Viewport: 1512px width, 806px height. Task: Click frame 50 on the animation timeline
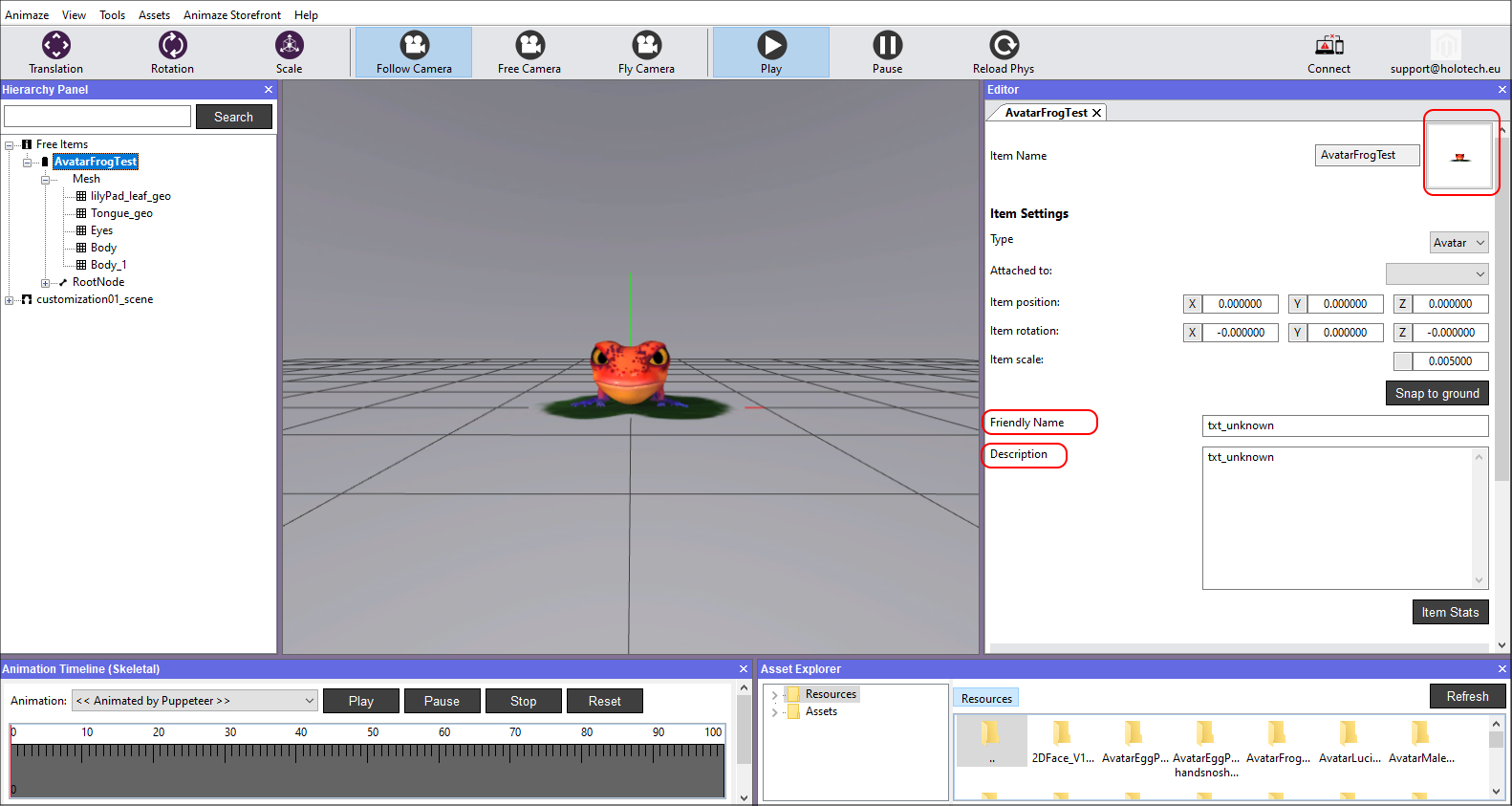point(373,732)
